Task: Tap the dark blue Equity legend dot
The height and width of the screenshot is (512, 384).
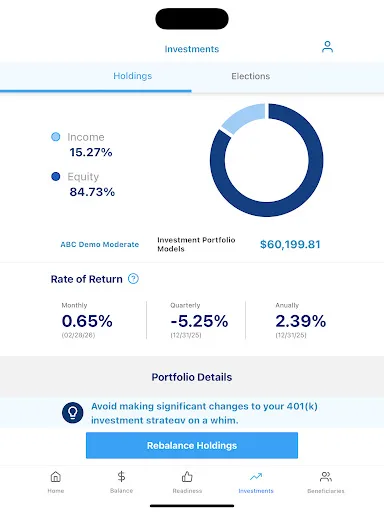Action: 56,176
